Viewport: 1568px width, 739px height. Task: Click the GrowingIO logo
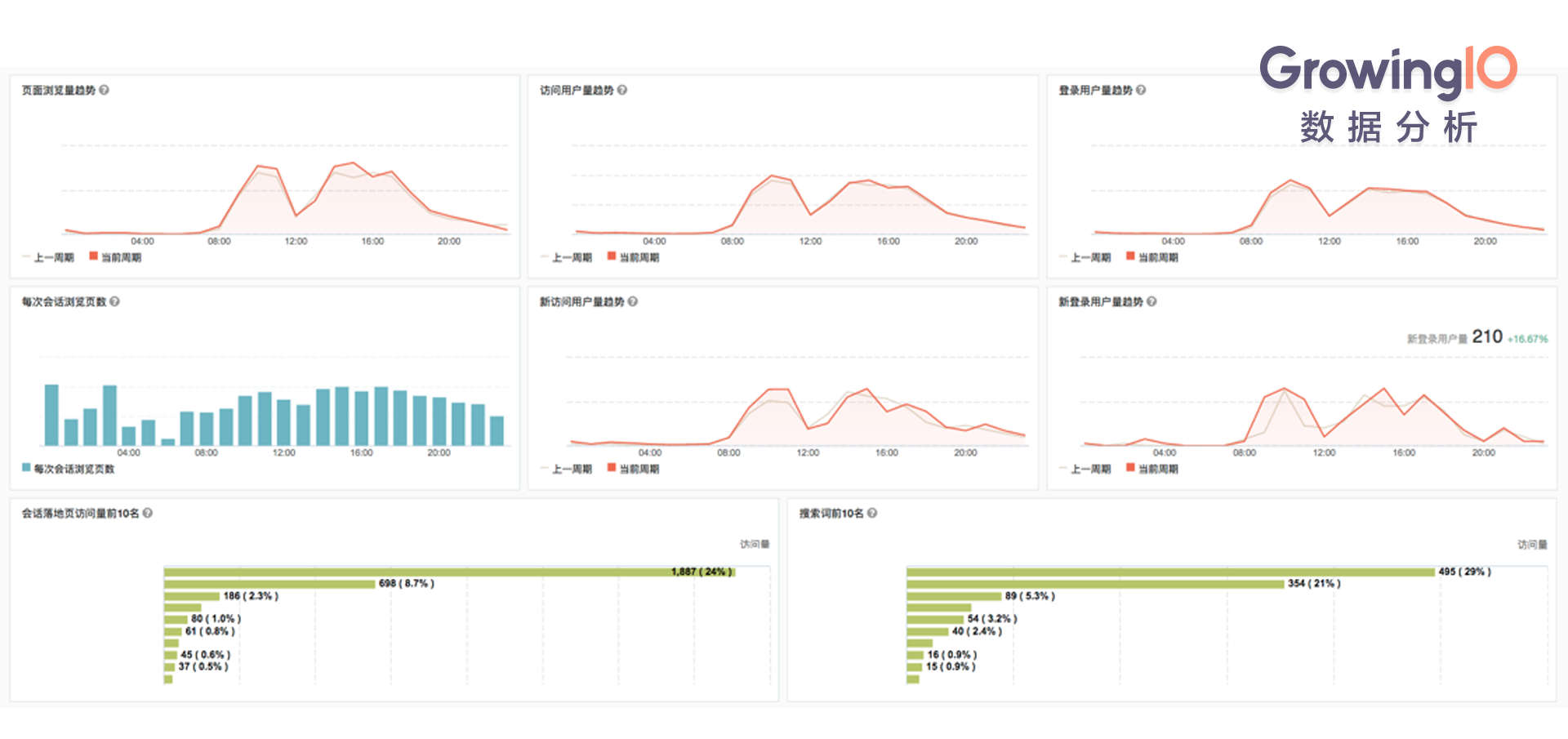point(1388,94)
